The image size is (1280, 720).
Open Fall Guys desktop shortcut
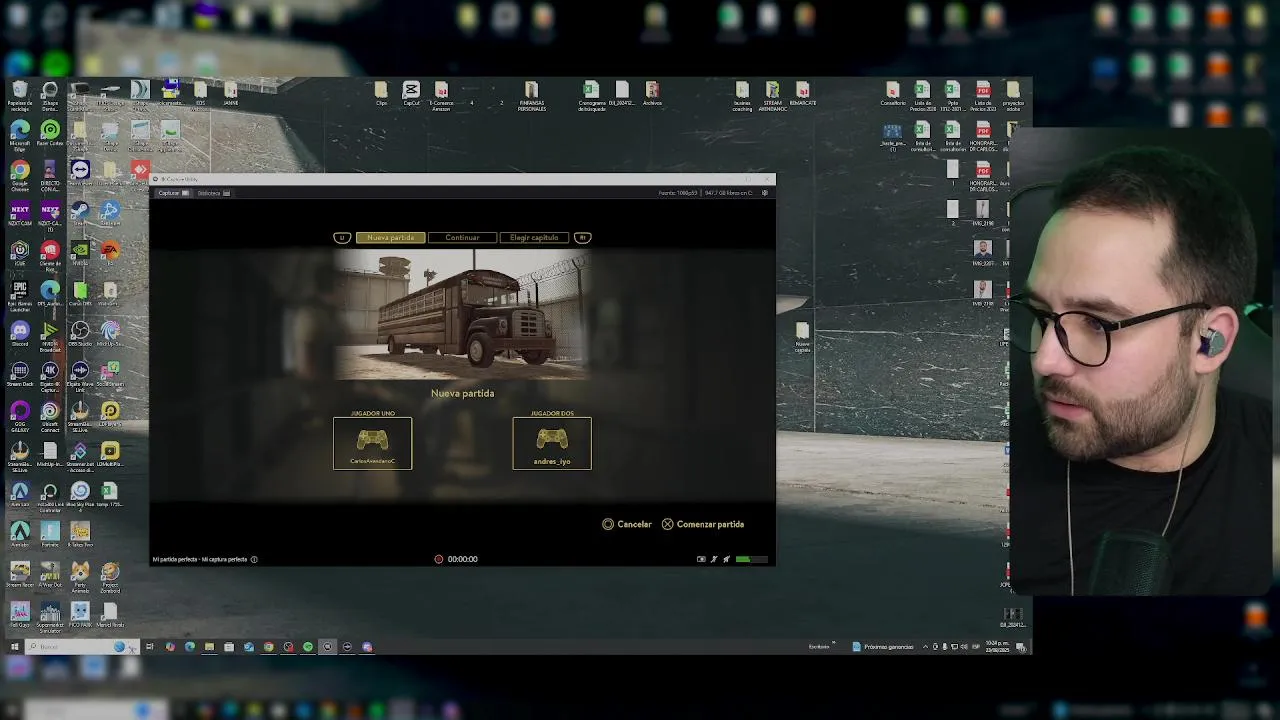[x=19, y=616]
